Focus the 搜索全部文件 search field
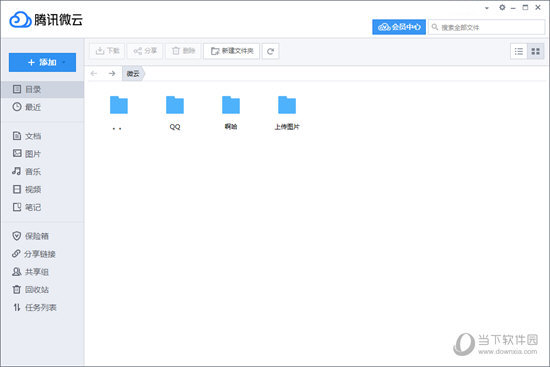550x367 pixels. click(487, 27)
